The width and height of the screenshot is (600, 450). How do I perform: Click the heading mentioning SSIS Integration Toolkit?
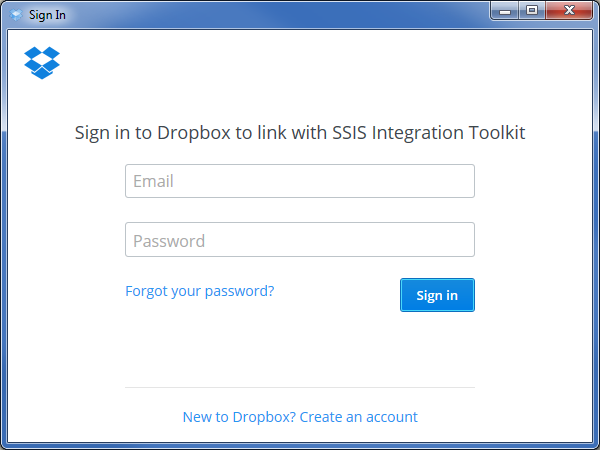point(300,133)
